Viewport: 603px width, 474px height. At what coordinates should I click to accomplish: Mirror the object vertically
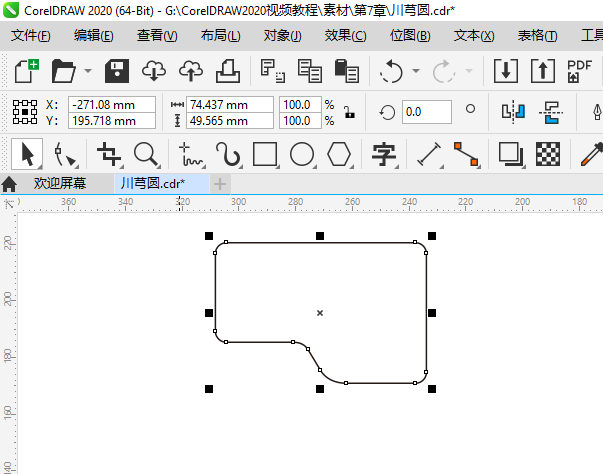coord(551,113)
